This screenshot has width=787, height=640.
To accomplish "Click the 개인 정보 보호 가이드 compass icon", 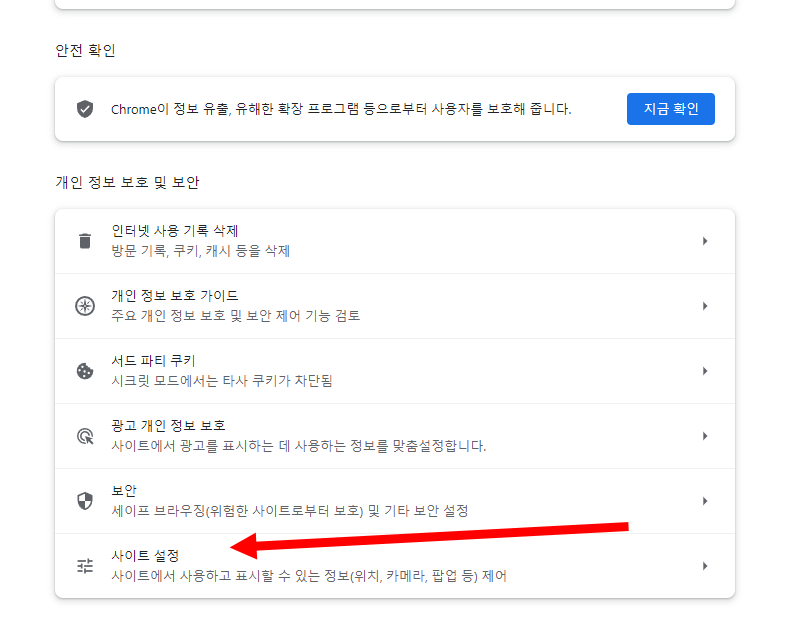I will tap(85, 306).
